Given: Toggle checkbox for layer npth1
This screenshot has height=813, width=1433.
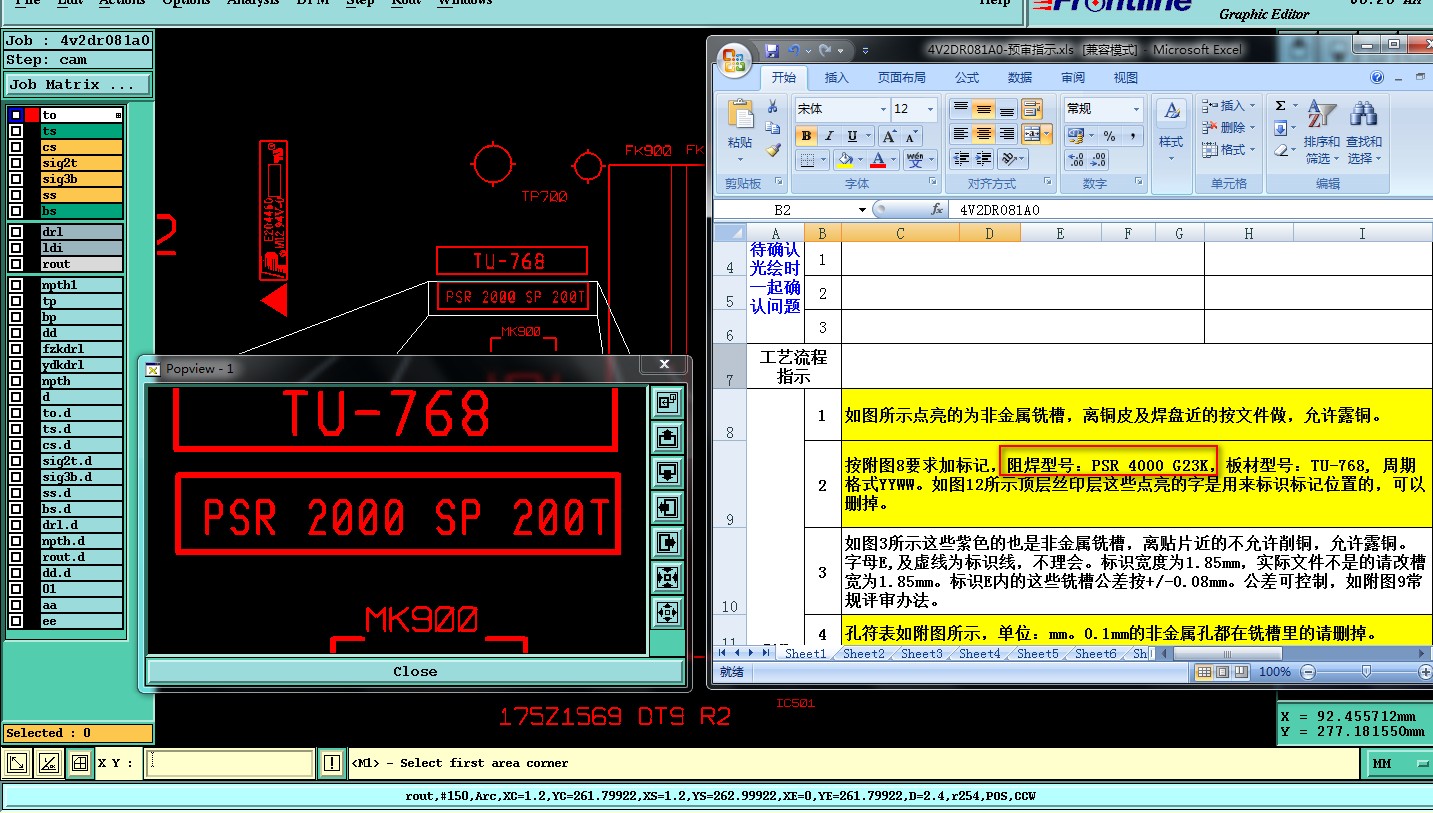Looking at the screenshot, I should click(15, 285).
